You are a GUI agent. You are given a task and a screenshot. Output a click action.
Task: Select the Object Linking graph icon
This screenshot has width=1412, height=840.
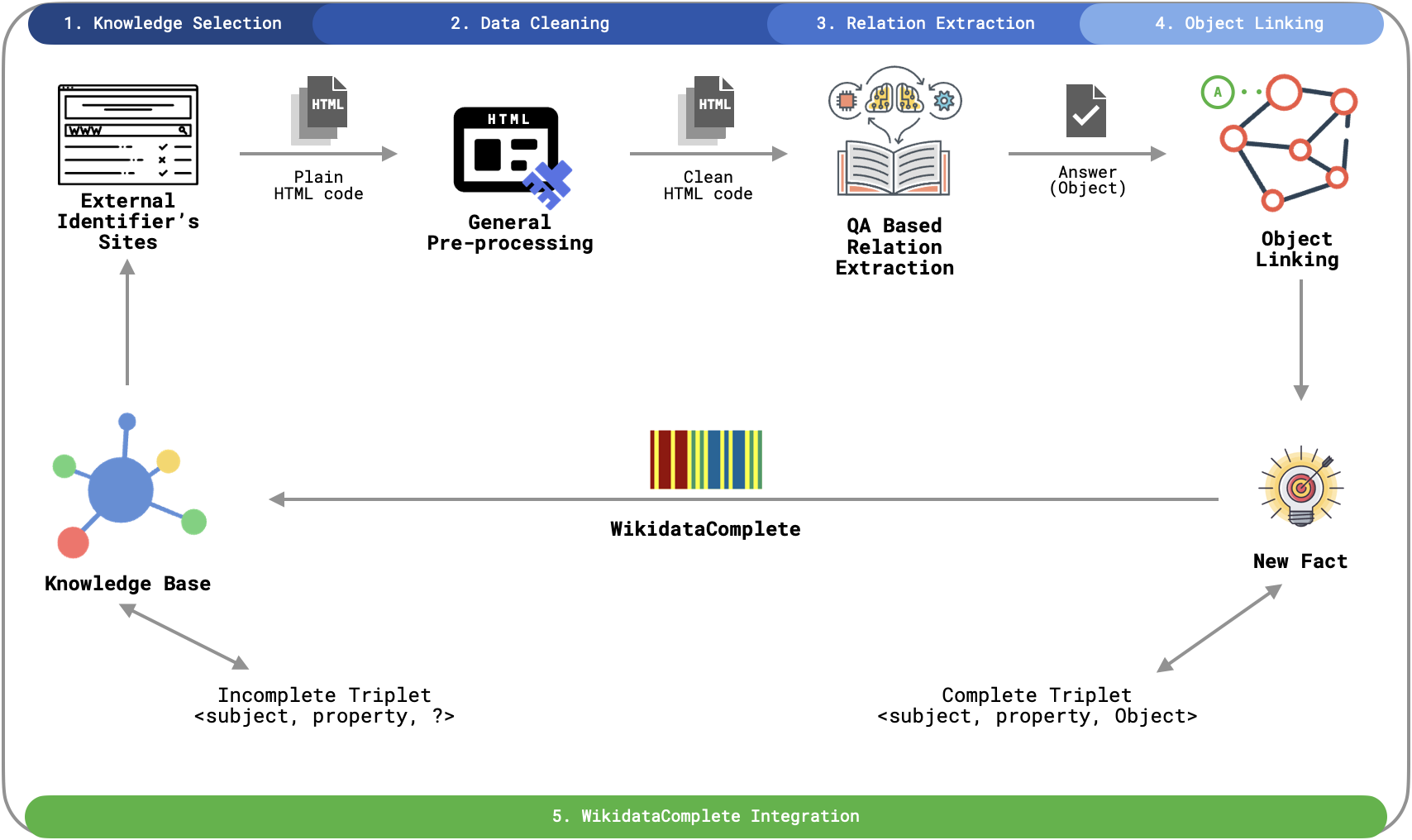(1289, 142)
